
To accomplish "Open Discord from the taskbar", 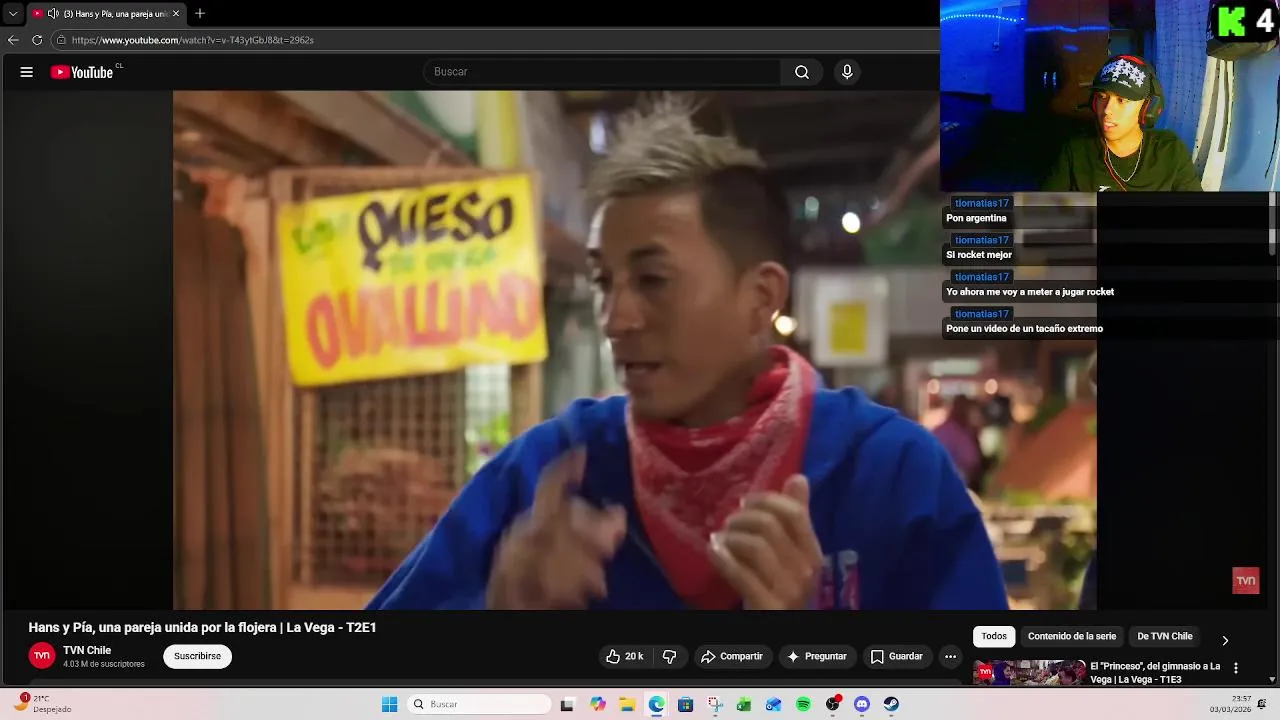I will click(x=862, y=704).
